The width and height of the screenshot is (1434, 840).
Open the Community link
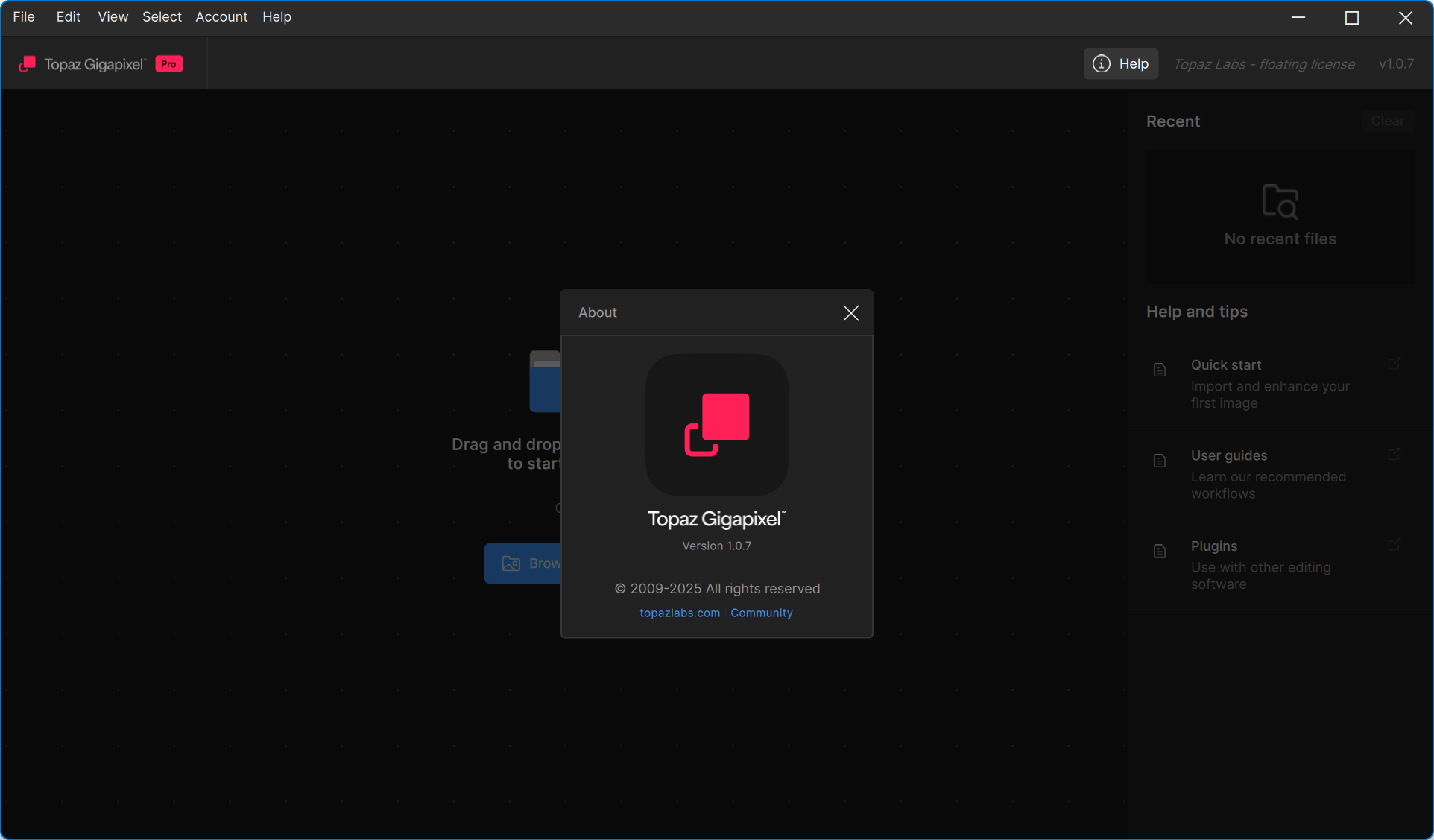pyautogui.click(x=761, y=613)
